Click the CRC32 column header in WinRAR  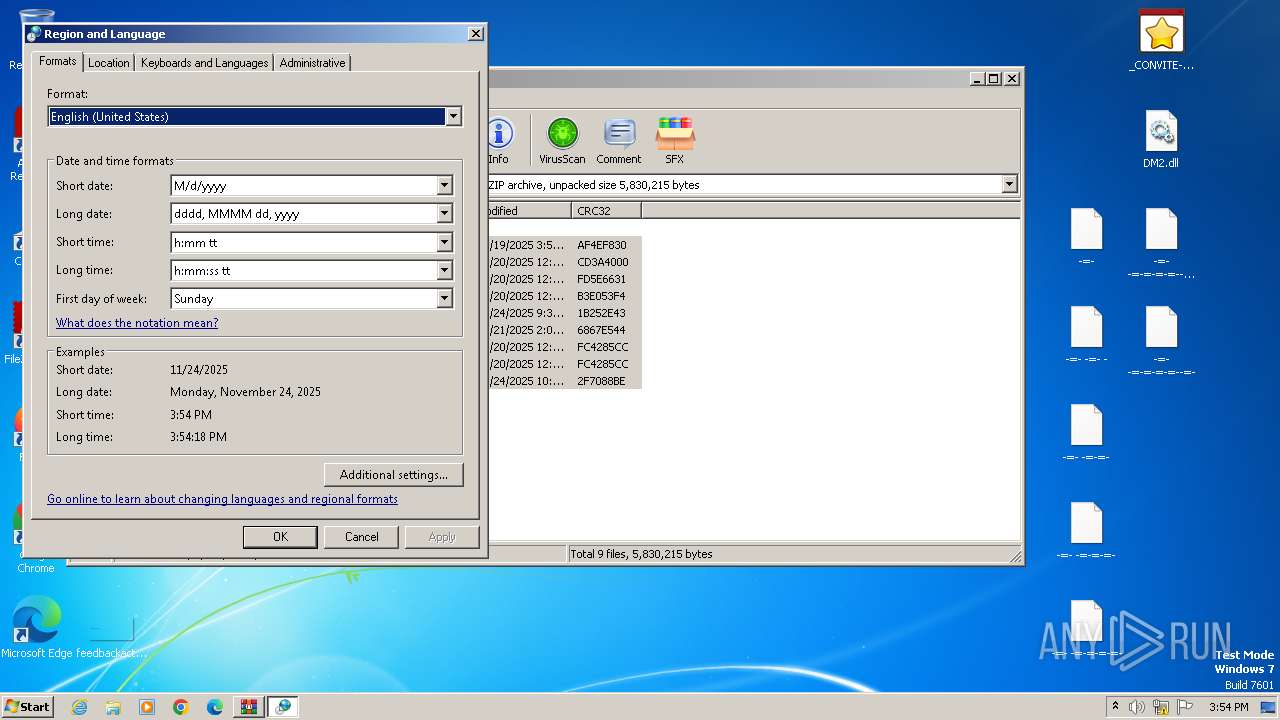607,211
